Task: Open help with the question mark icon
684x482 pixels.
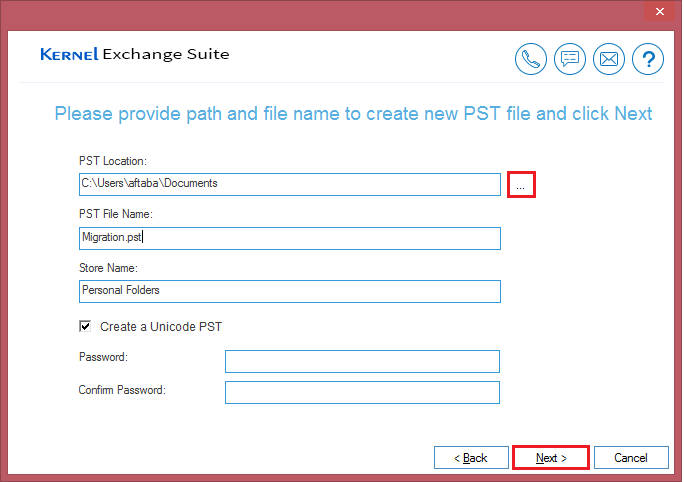Action: pyautogui.click(x=648, y=59)
